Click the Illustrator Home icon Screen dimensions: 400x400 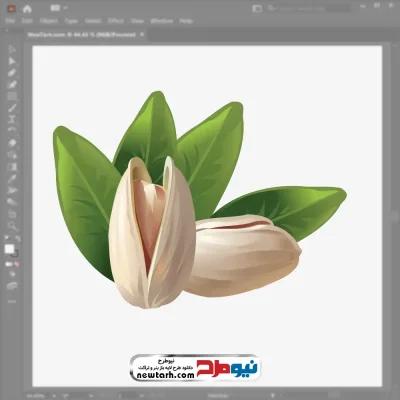[x=27, y=9]
